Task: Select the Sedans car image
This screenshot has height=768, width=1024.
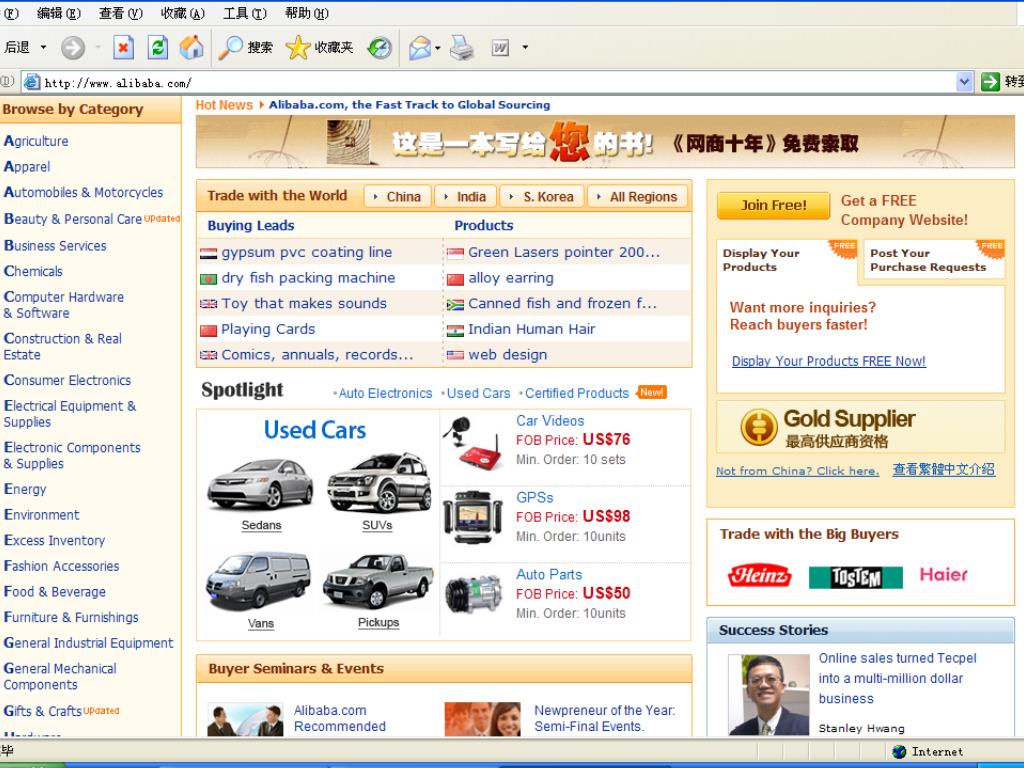Action: (261, 485)
